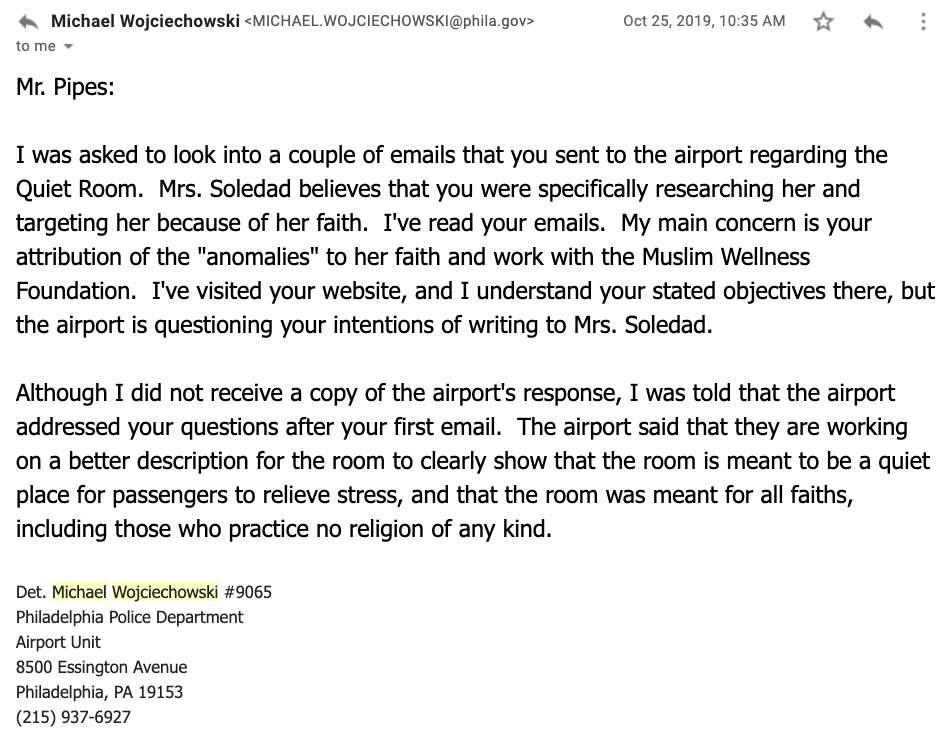
Task: Click the Philadelphia Police Department signature line
Action: tap(129, 617)
